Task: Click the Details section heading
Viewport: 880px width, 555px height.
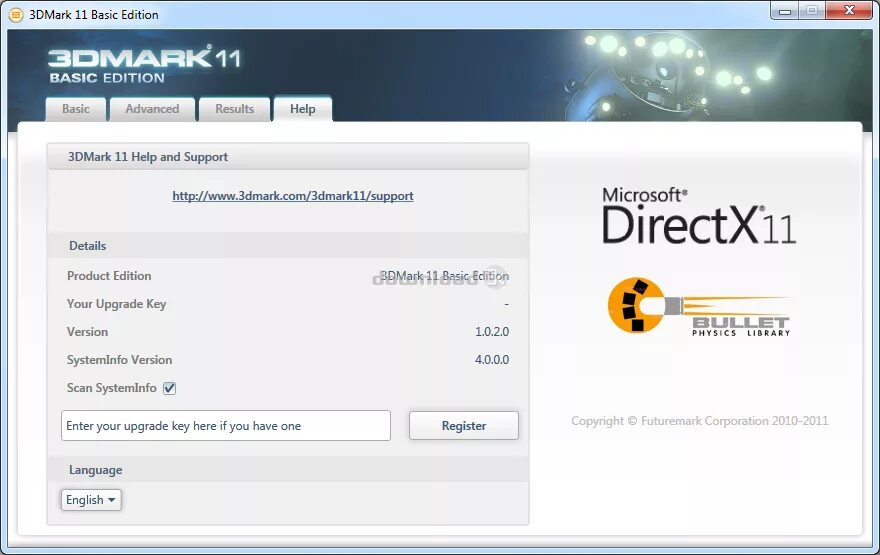Action: click(88, 246)
